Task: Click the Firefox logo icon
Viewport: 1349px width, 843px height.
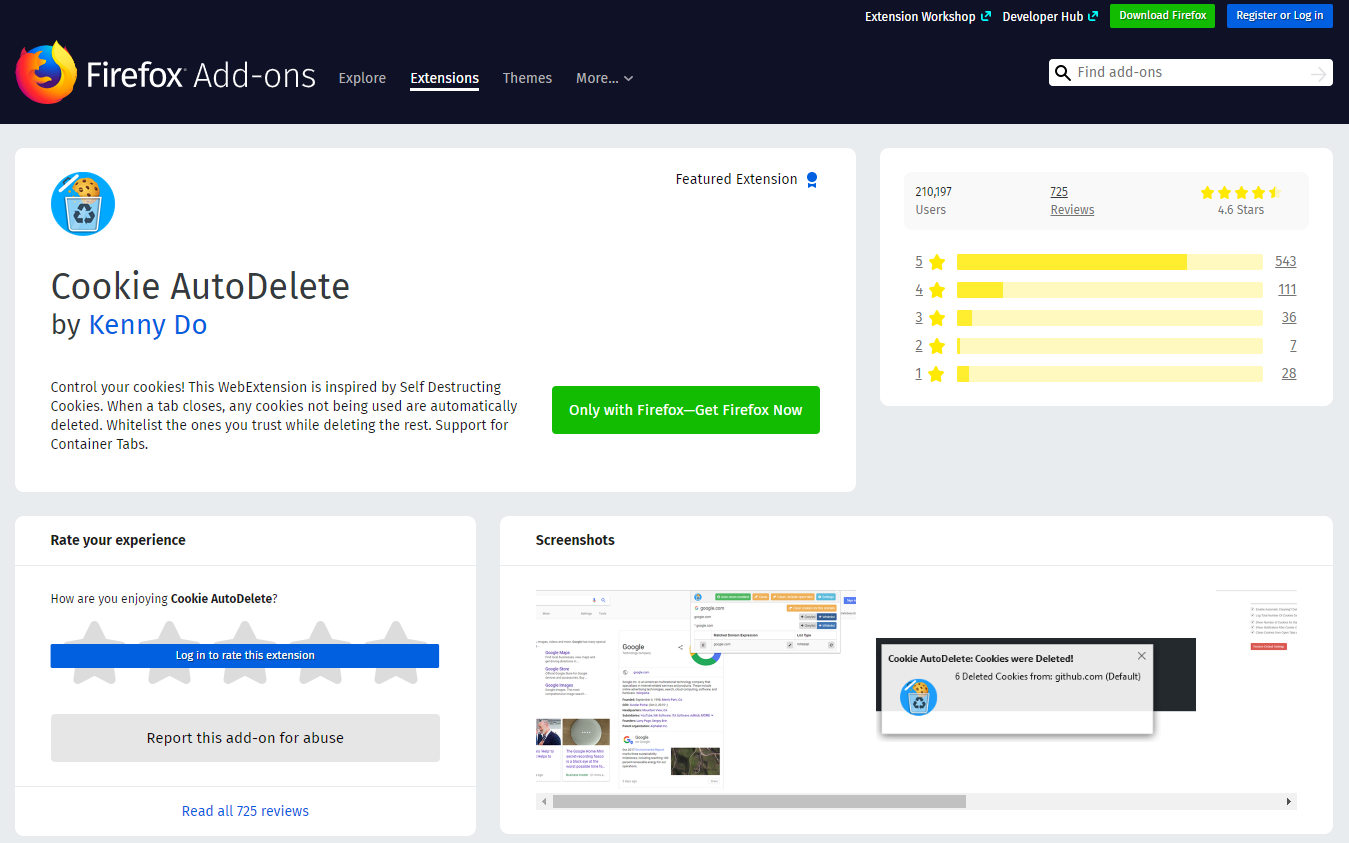Action: pos(47,72)
